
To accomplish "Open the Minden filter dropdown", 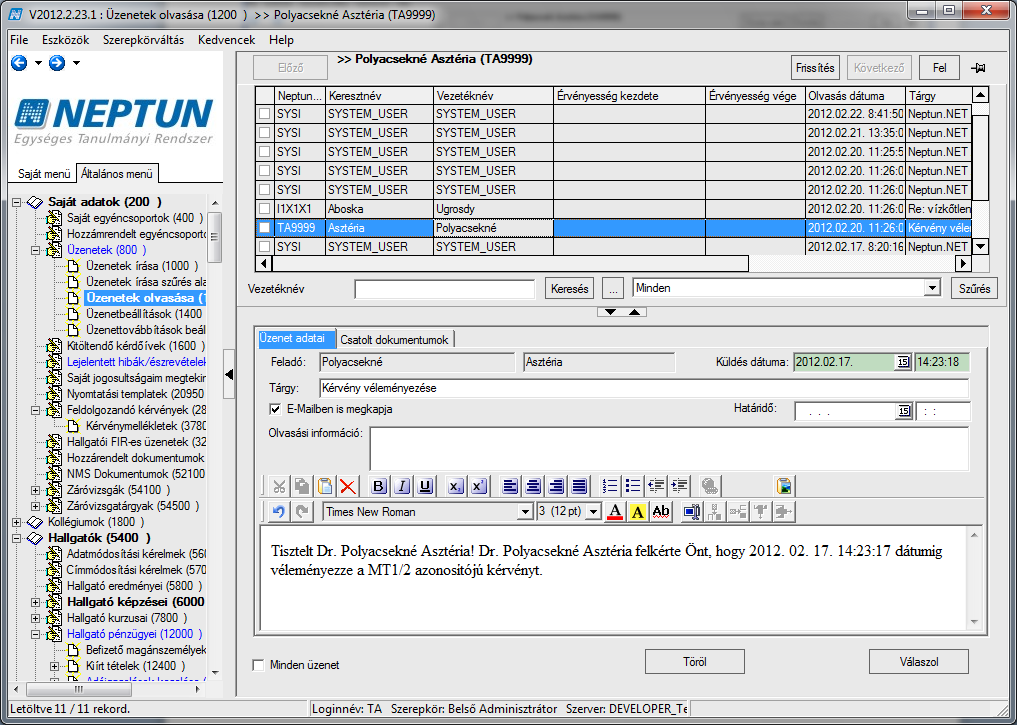I will (932, 288).
